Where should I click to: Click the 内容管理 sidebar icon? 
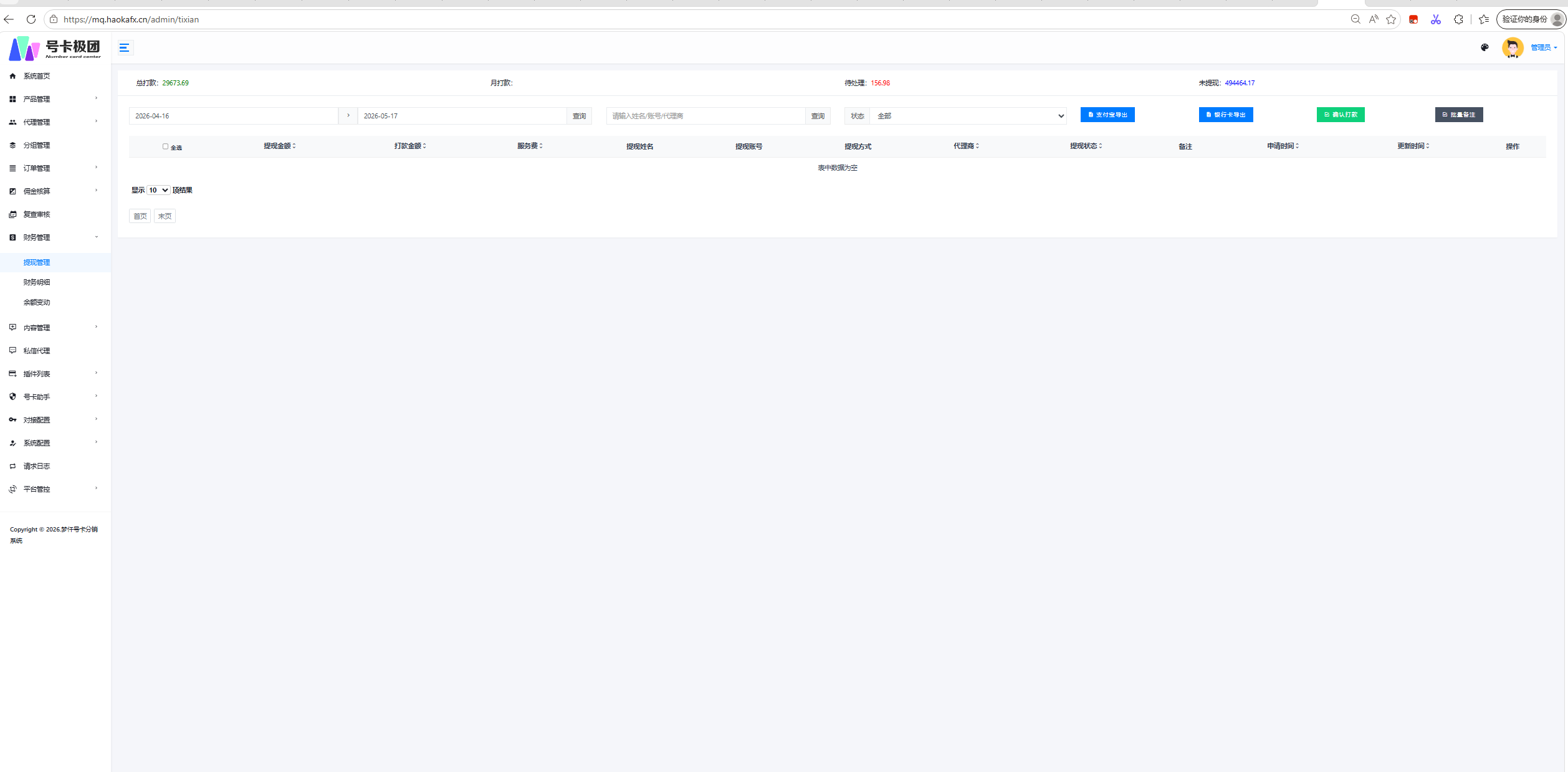pos(12,328)
